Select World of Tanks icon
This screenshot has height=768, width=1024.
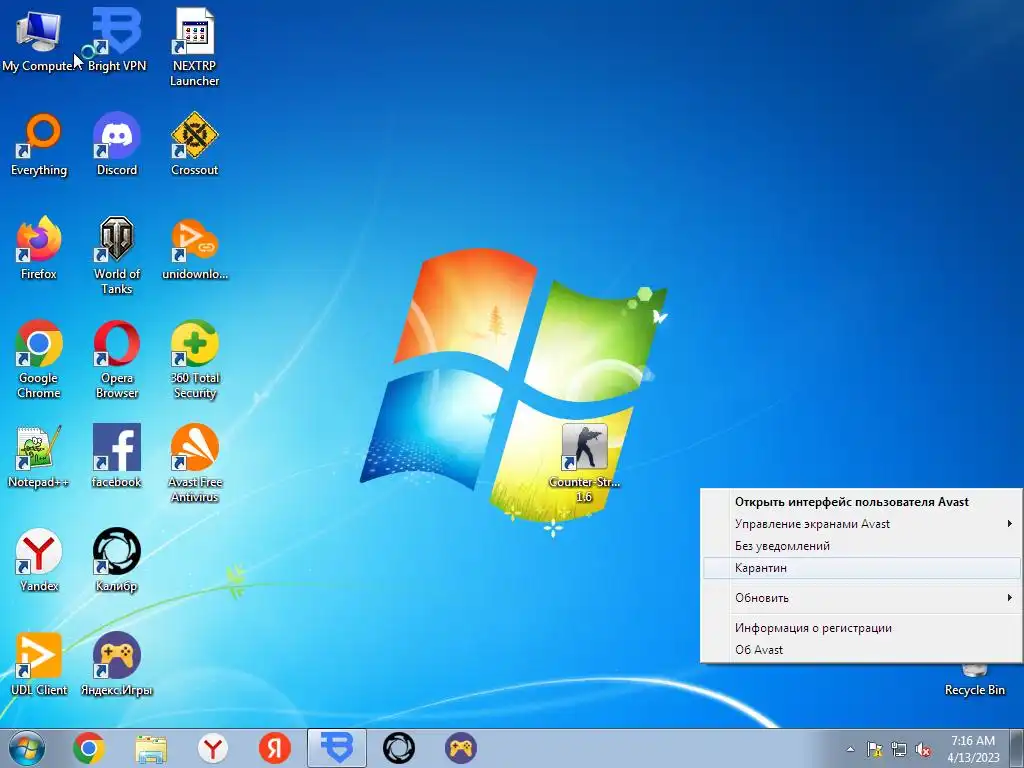pyautogui.click(x=117, y=256)
